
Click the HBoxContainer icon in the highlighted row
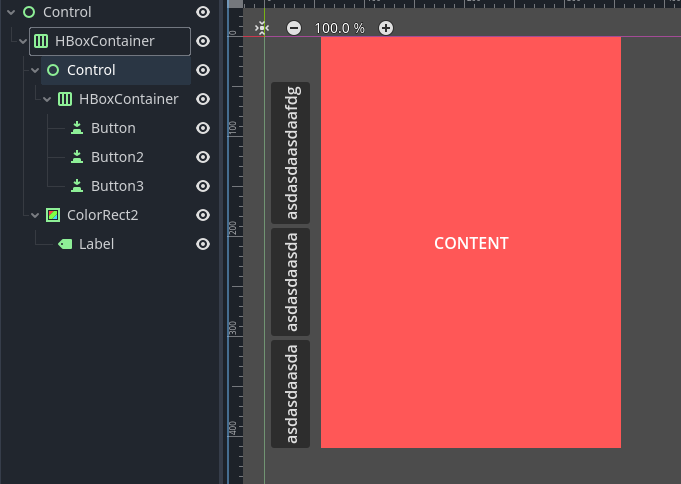(41, 41)
